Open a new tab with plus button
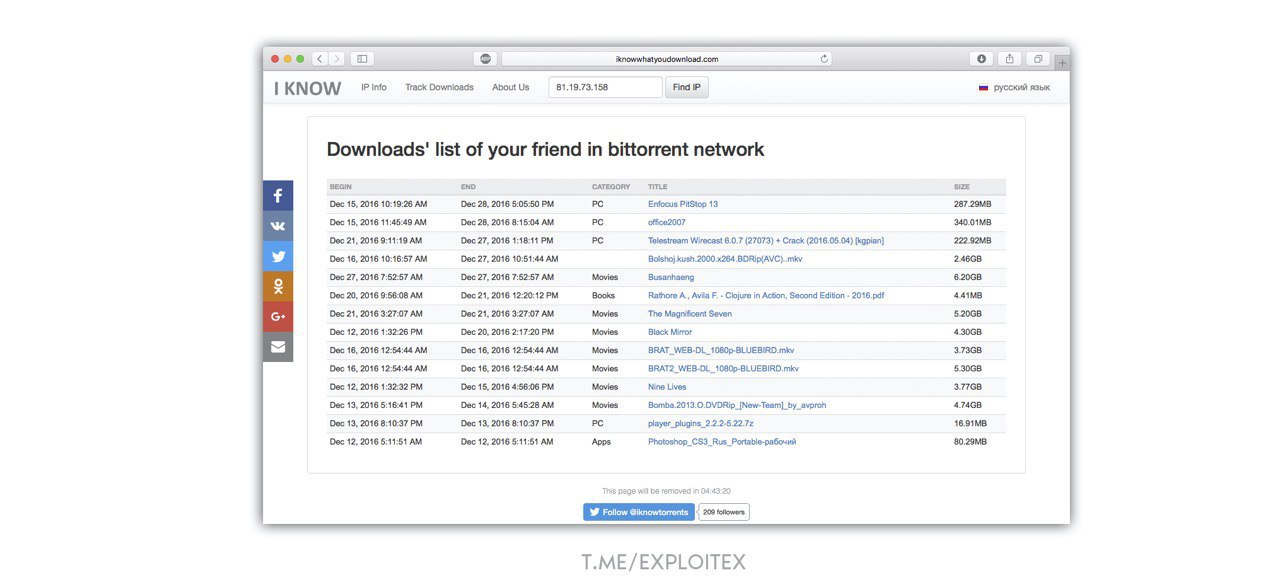The image size is (1280, 584). pos(1062,62)
